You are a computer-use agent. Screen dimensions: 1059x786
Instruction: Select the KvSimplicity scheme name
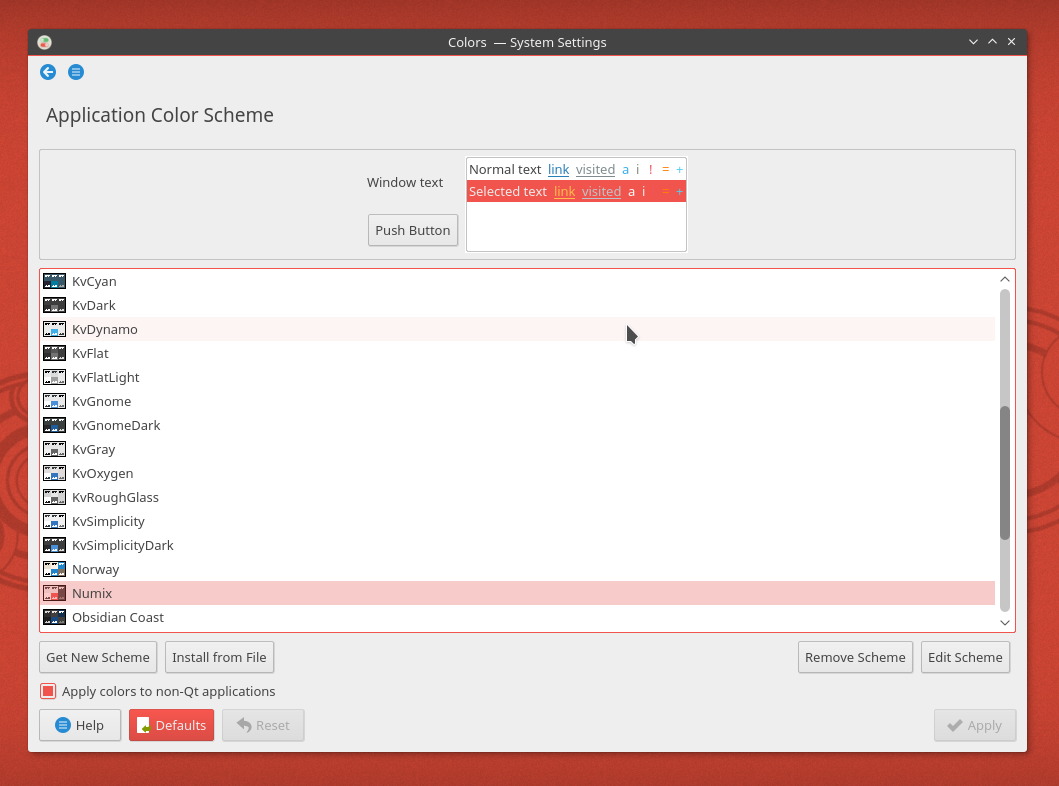tap(109, 521)
